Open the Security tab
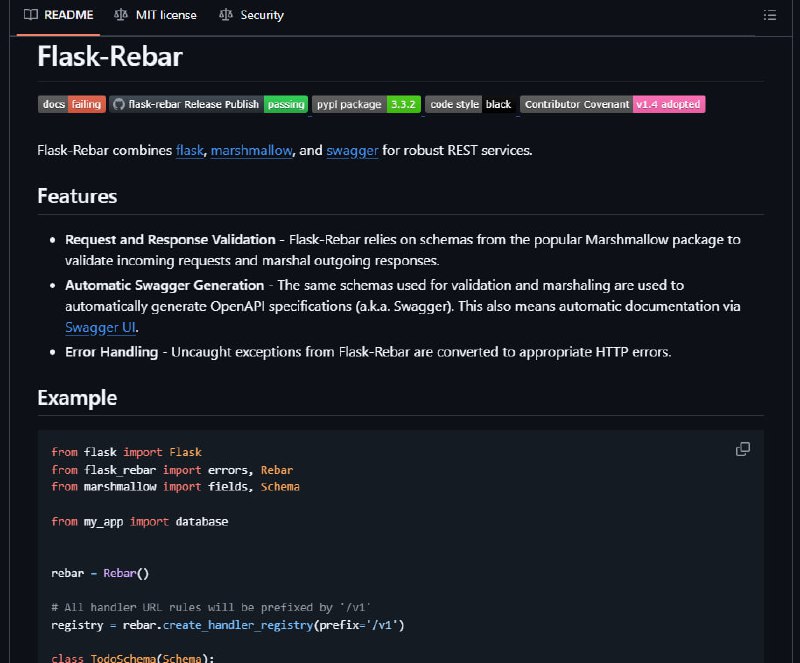Viewport: 800px width, 663px height. pyautogui.click(x=252, y=15)
